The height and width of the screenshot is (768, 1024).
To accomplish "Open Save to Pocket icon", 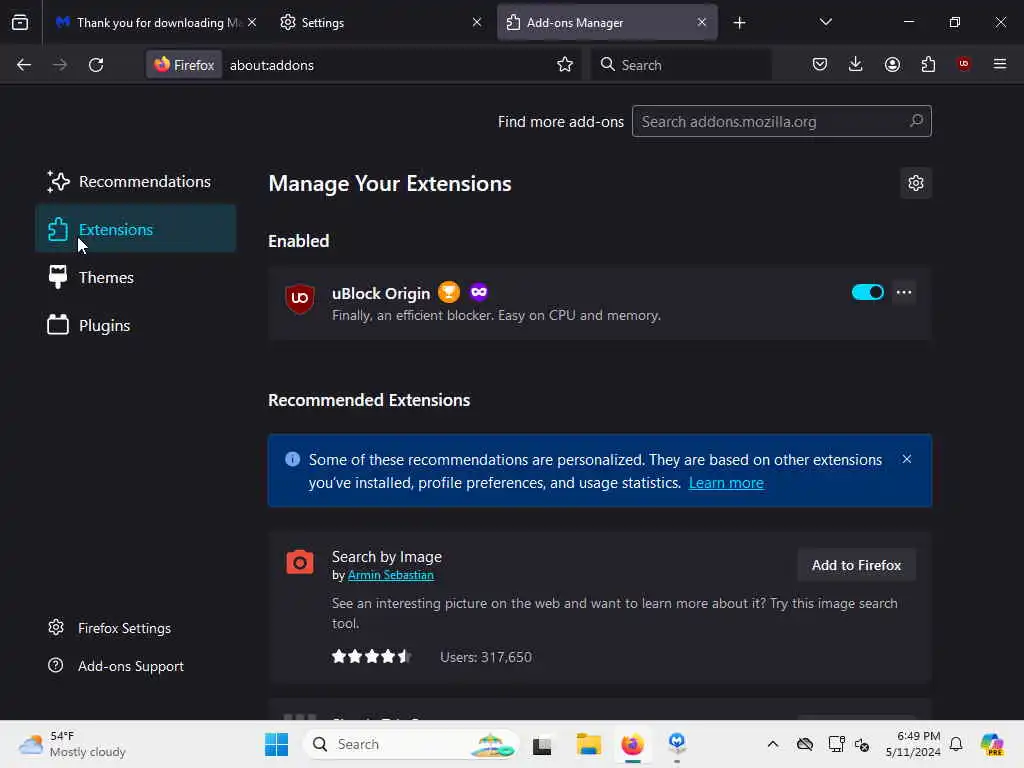I will pyautogui.click(x=820, y=64).
